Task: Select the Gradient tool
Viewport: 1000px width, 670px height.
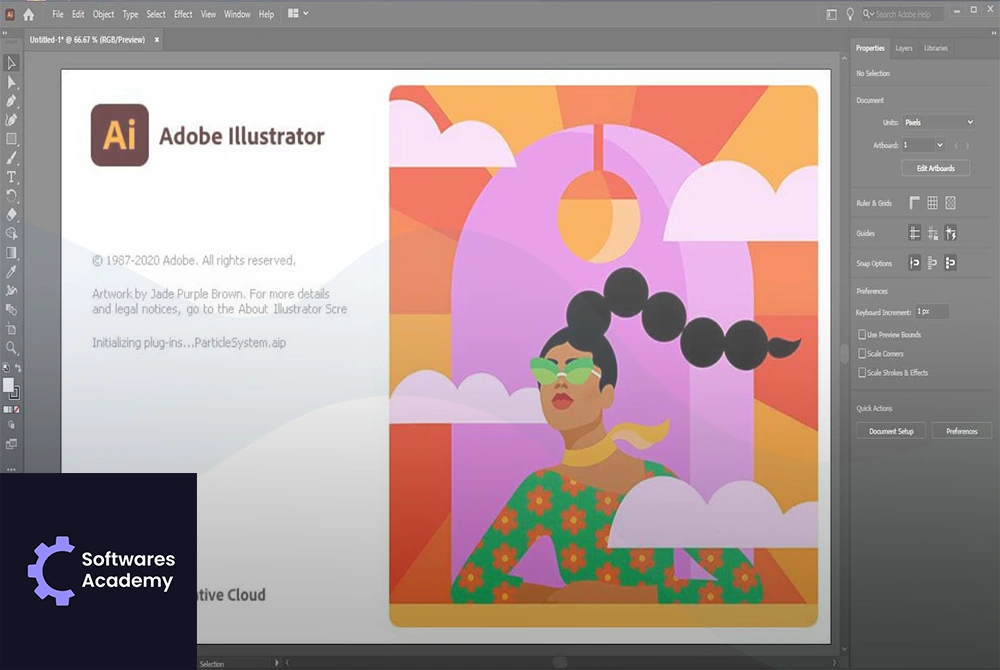Action: point(11,252)
